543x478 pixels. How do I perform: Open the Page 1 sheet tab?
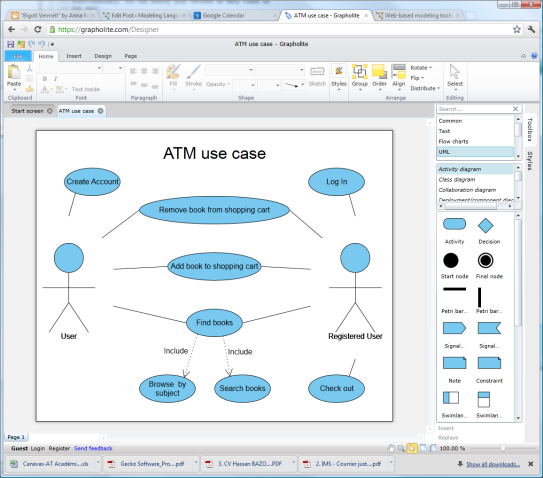(16, 437)
